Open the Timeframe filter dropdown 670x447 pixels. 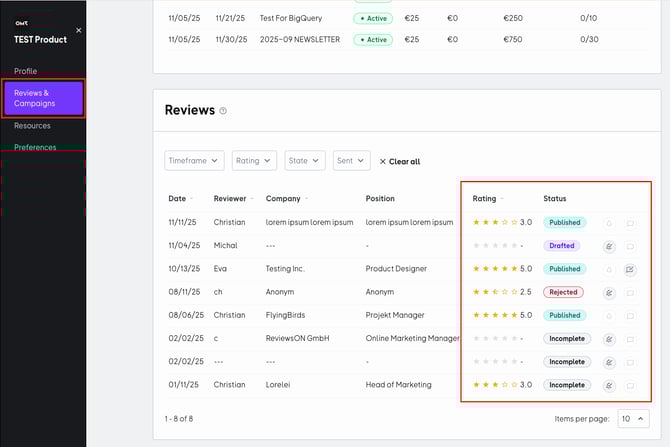(195, 160)
